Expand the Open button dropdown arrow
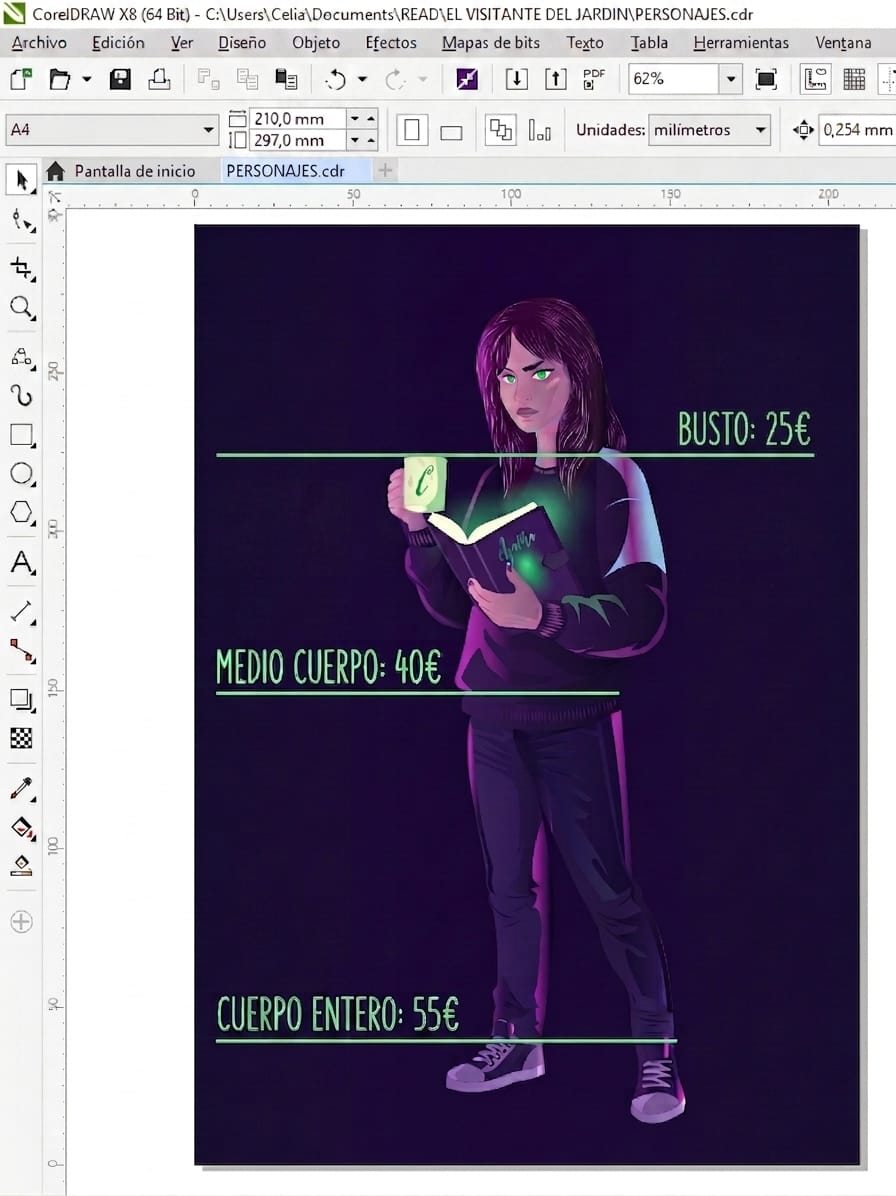 (x=87, y=79)
